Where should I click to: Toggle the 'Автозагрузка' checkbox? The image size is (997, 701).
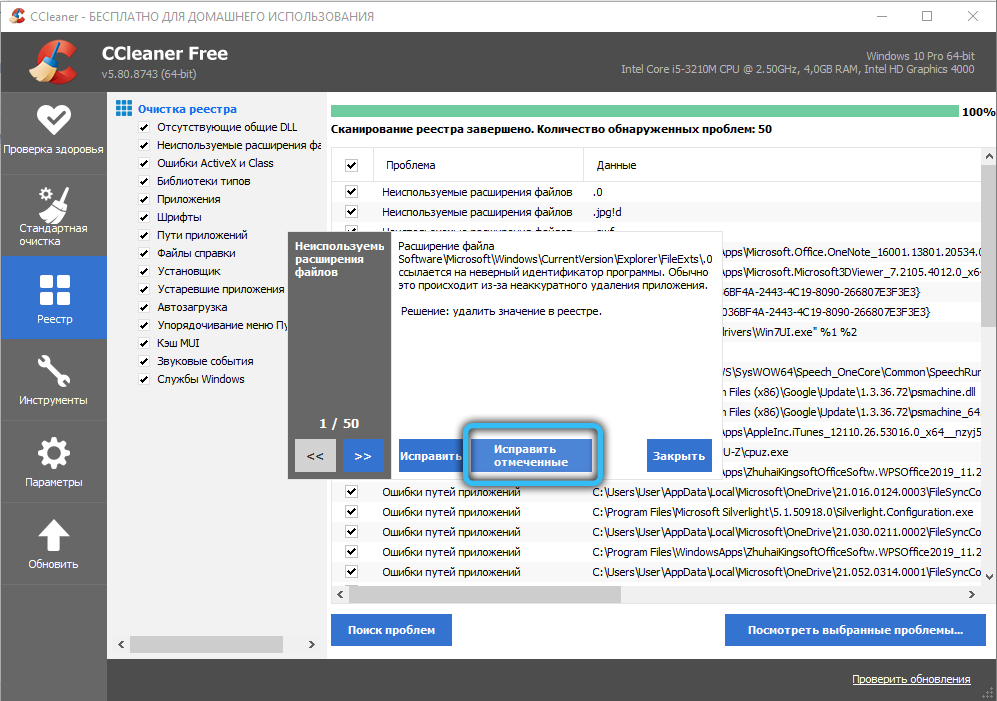pyautogui.click(x=144, y=307)
